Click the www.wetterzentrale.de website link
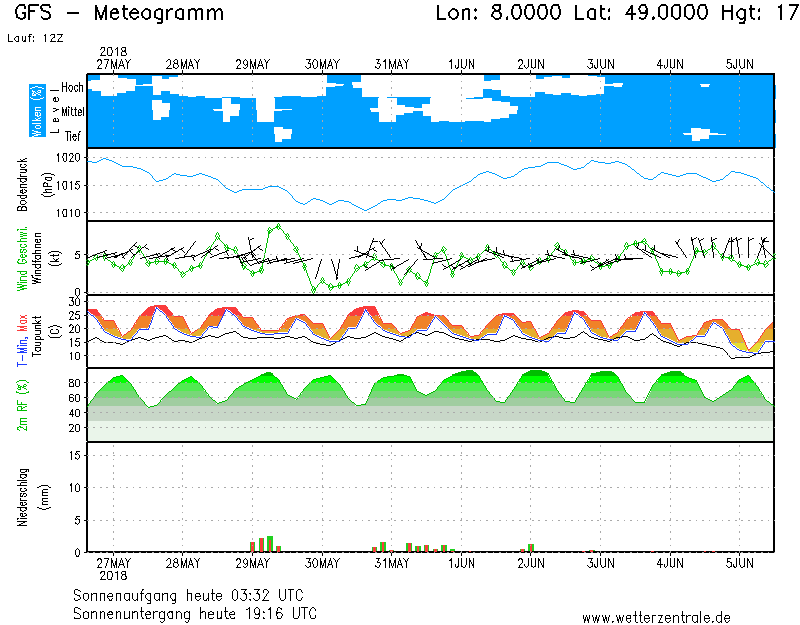Viewport: 800px width, 625px height. 656,617
